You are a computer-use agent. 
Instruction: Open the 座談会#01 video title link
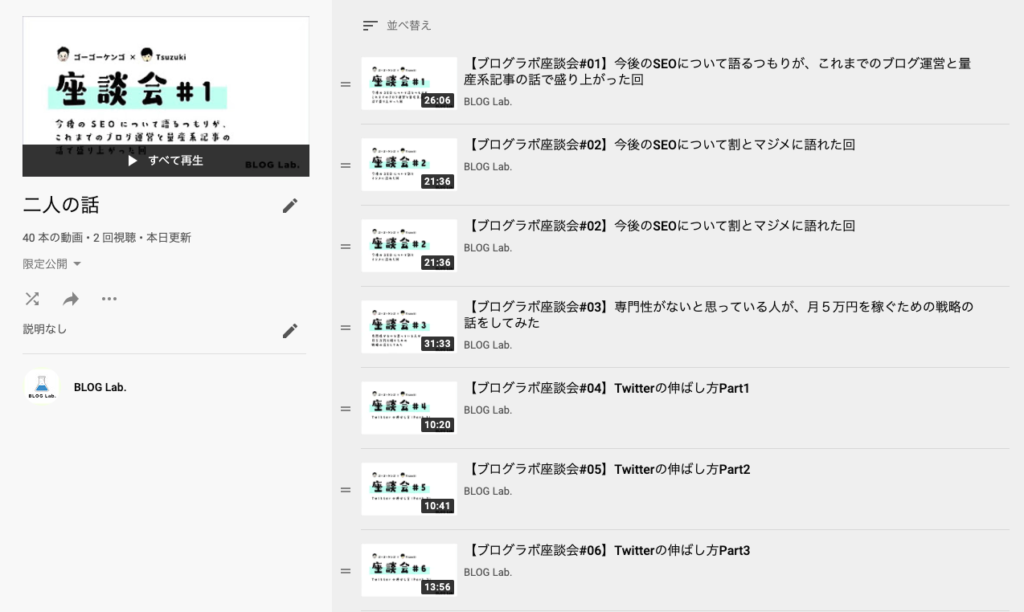click(x=718, y=71)
